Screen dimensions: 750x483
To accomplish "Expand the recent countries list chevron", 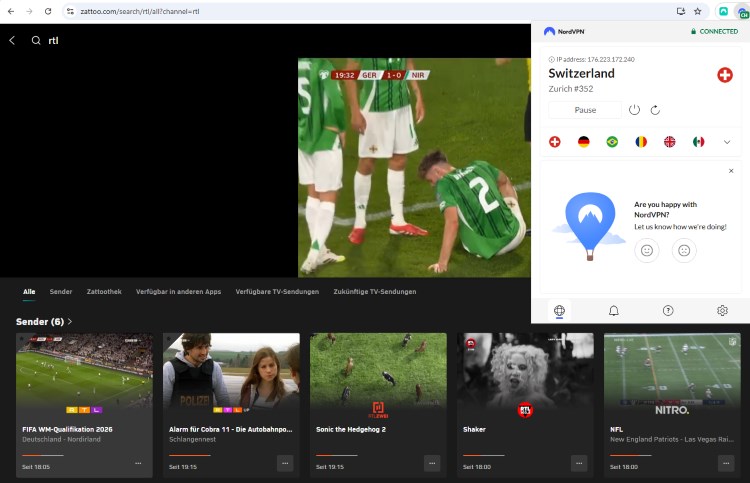I will (x=727, y=142).
